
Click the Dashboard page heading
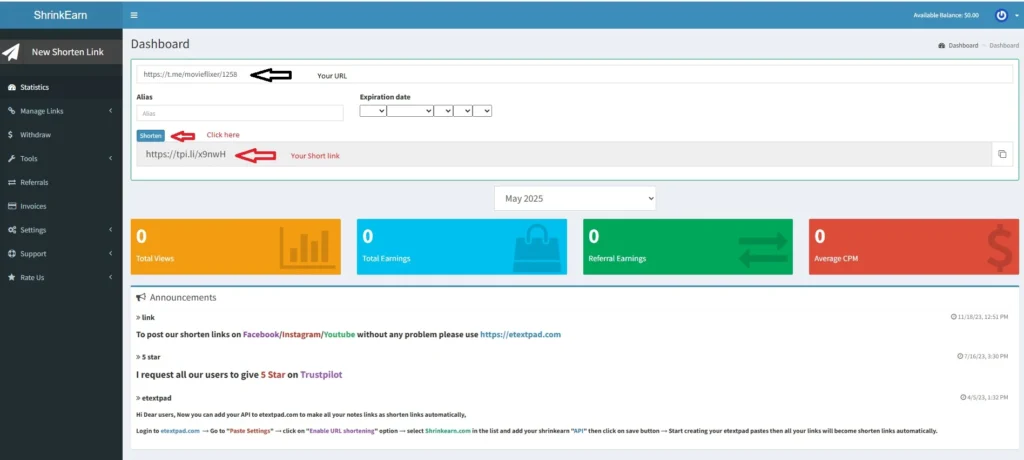(x=160, y=44)
